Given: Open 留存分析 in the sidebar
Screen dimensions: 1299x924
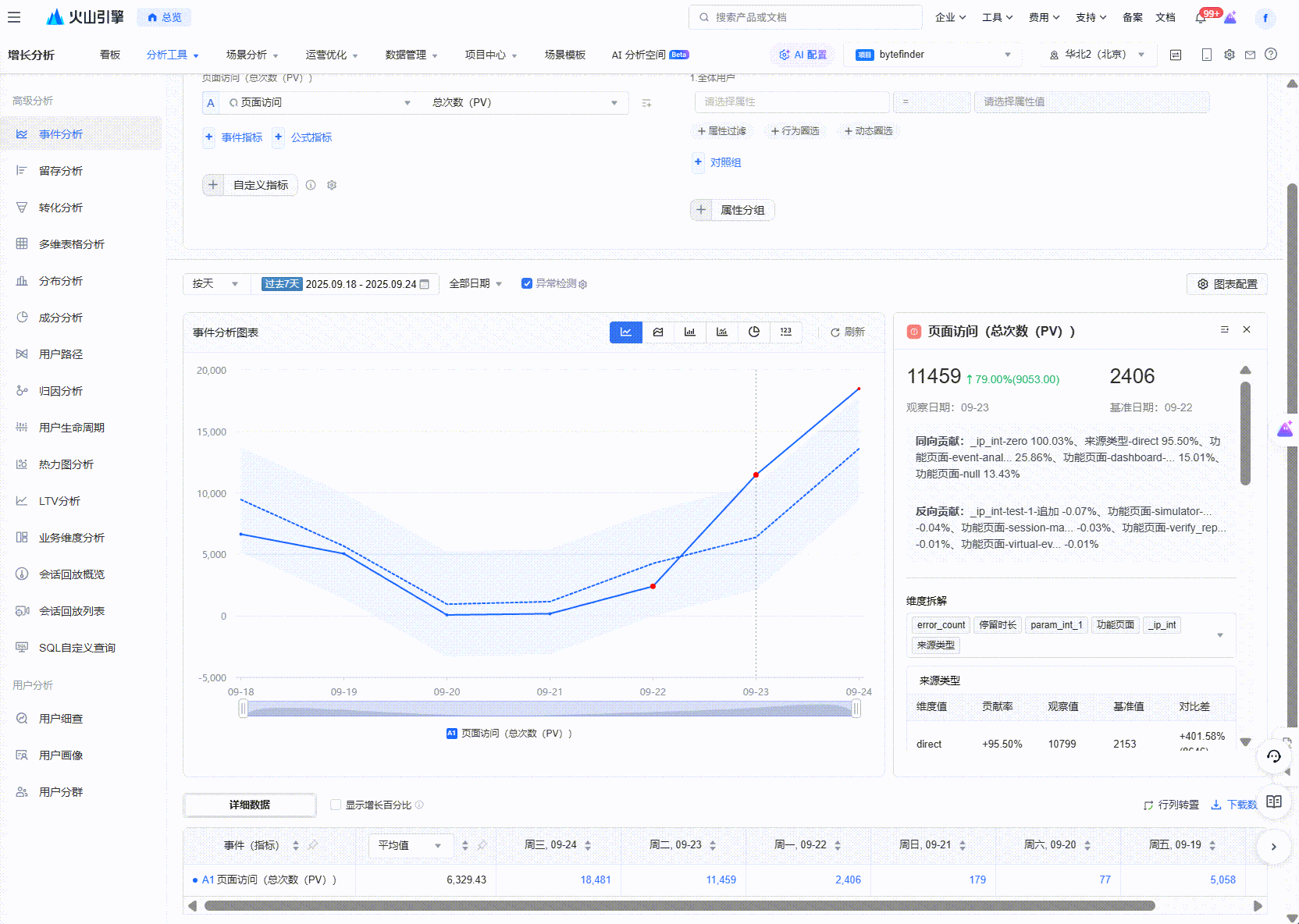Looking at the screenshot, I should tap(61, 171).
